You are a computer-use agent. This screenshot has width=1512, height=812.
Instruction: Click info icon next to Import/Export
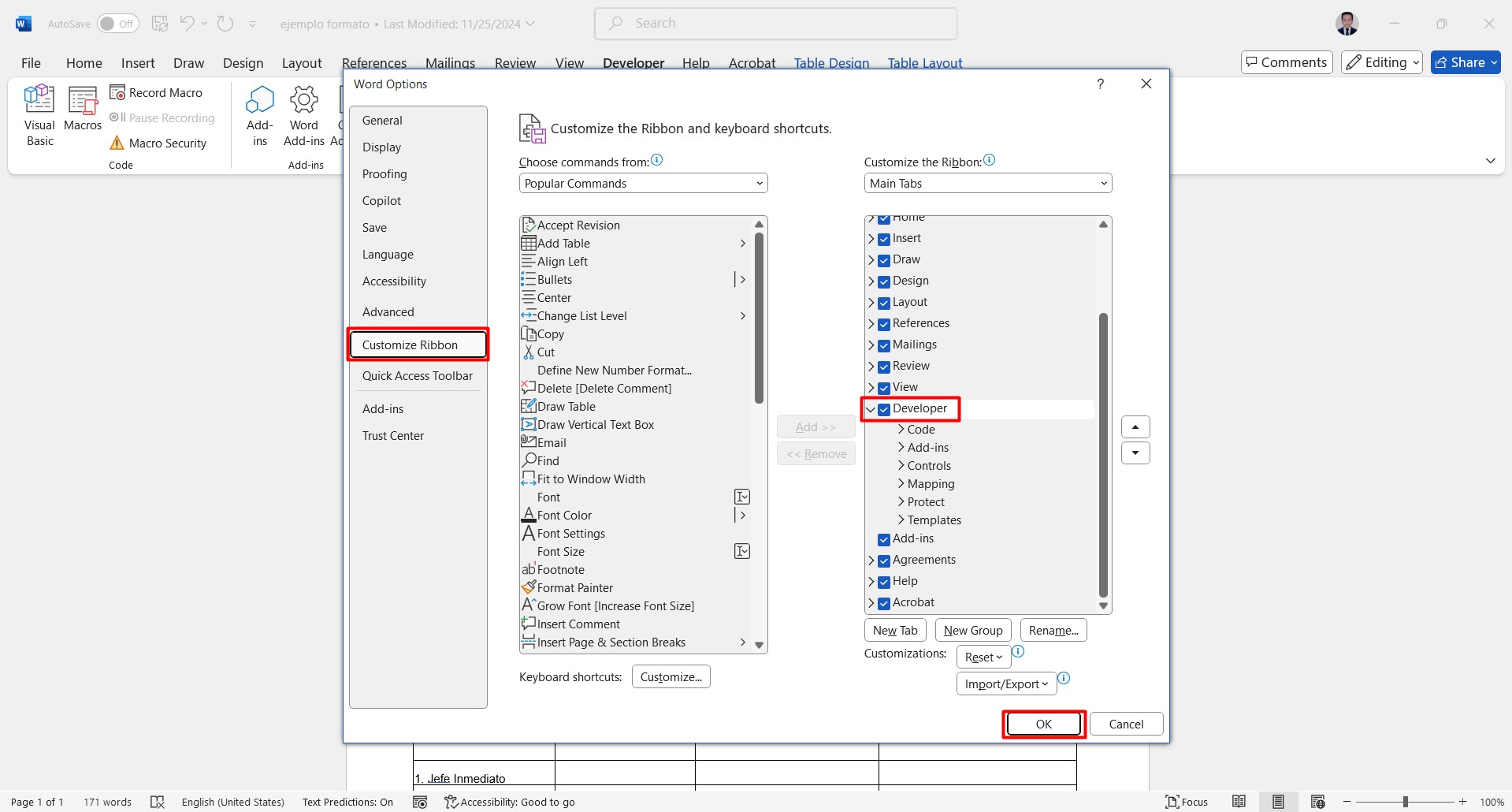(x=1064, y=678)
